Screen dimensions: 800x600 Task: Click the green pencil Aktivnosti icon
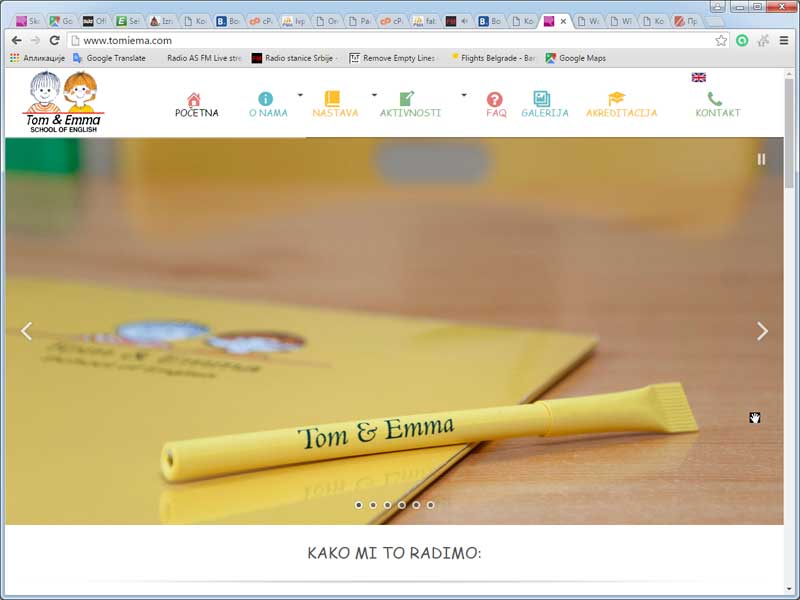pyautogui.click(x=407, y=98)
